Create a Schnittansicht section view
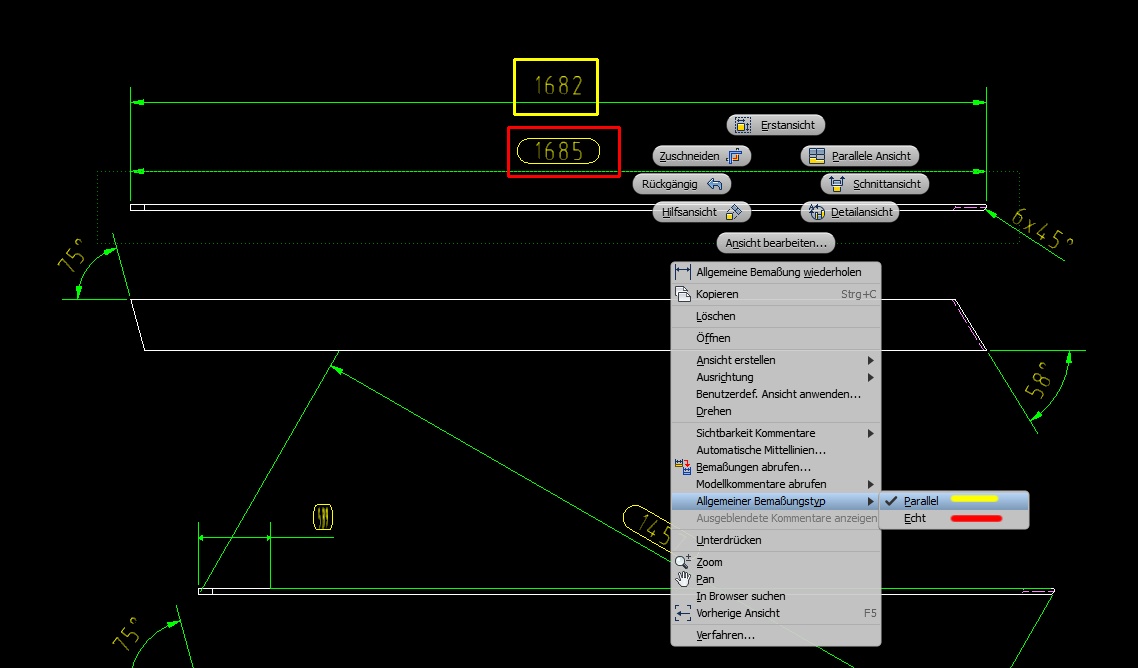This screenshot has height=668, width=1138. (x=875, y=184)
